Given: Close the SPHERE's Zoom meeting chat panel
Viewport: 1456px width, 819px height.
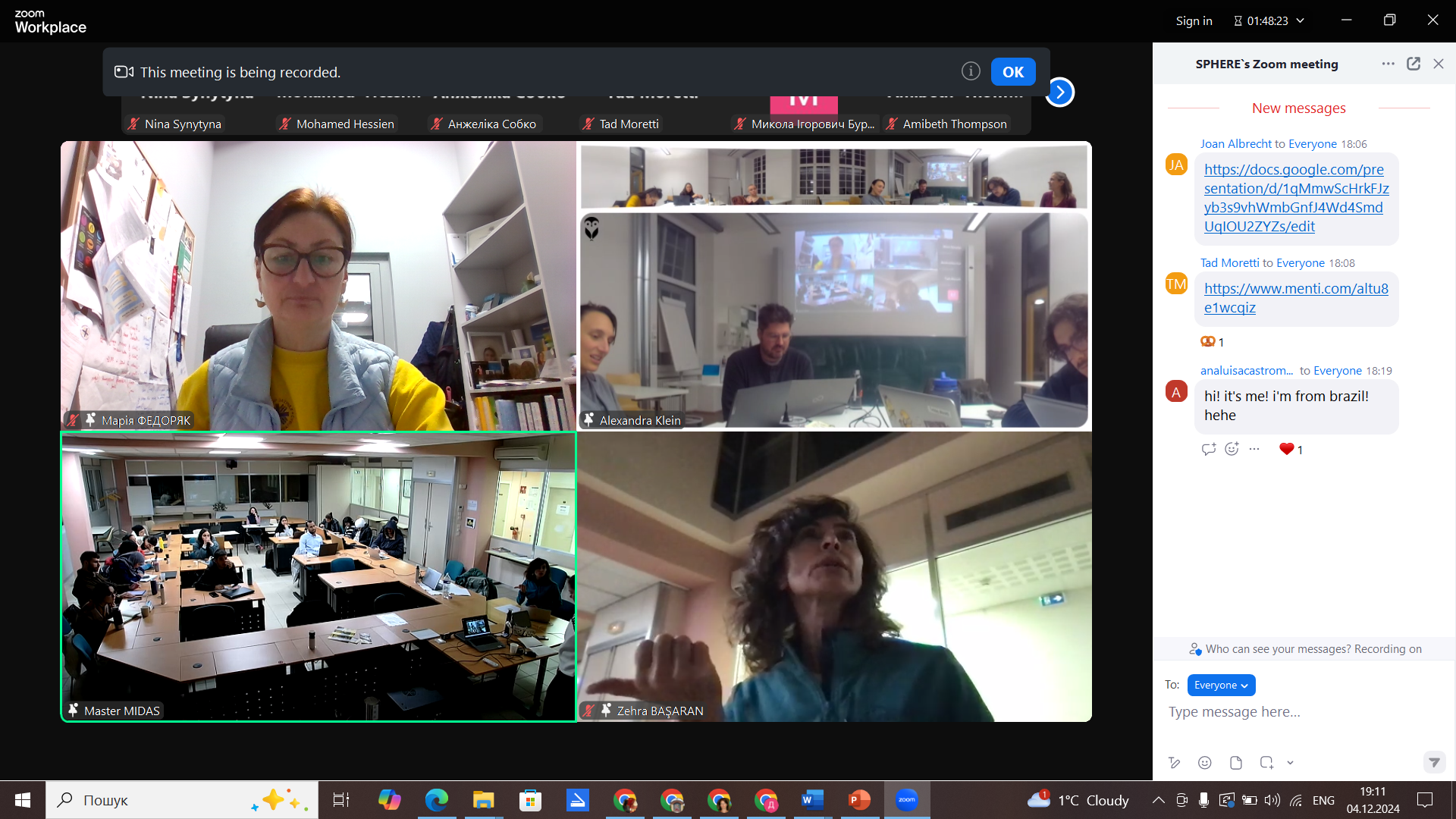Looking at the screenshot, I should point(1439,64).
